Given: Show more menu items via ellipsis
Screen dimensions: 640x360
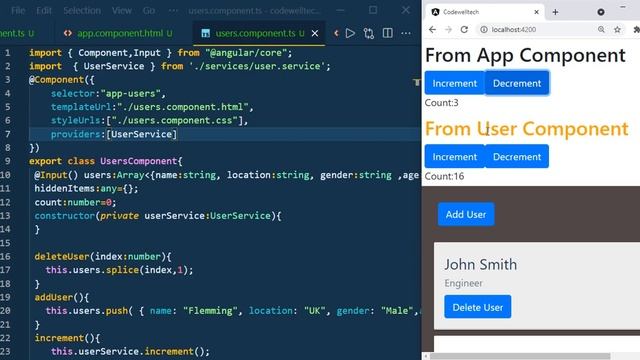Looking at the screenshot, I should pyautogui.click(x=173, y=11).
